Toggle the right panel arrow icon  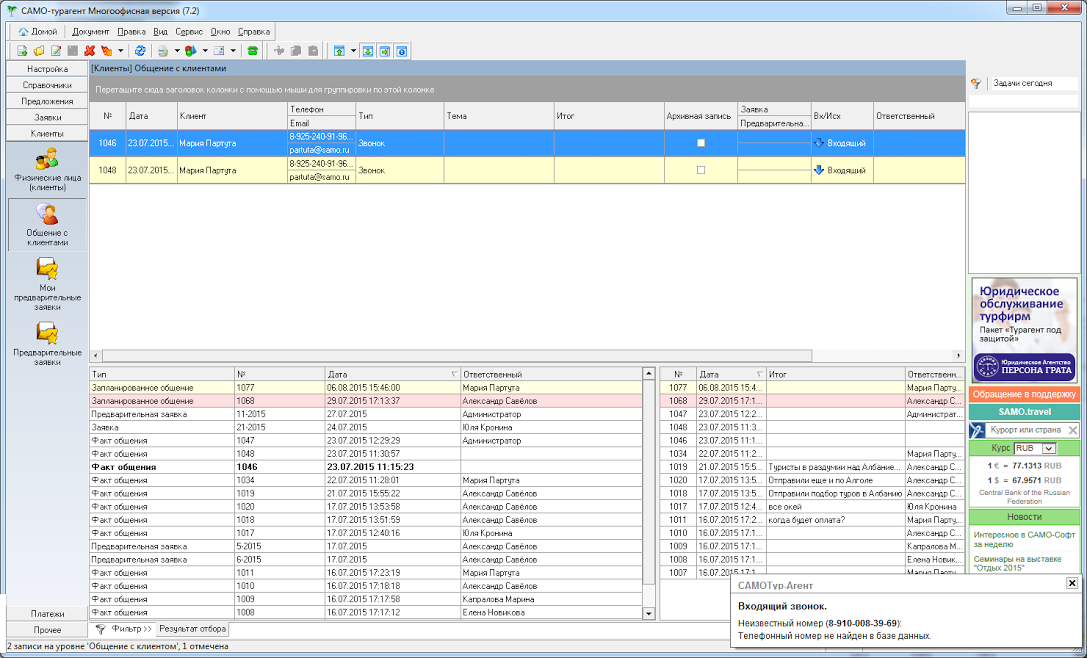[385, 51]
